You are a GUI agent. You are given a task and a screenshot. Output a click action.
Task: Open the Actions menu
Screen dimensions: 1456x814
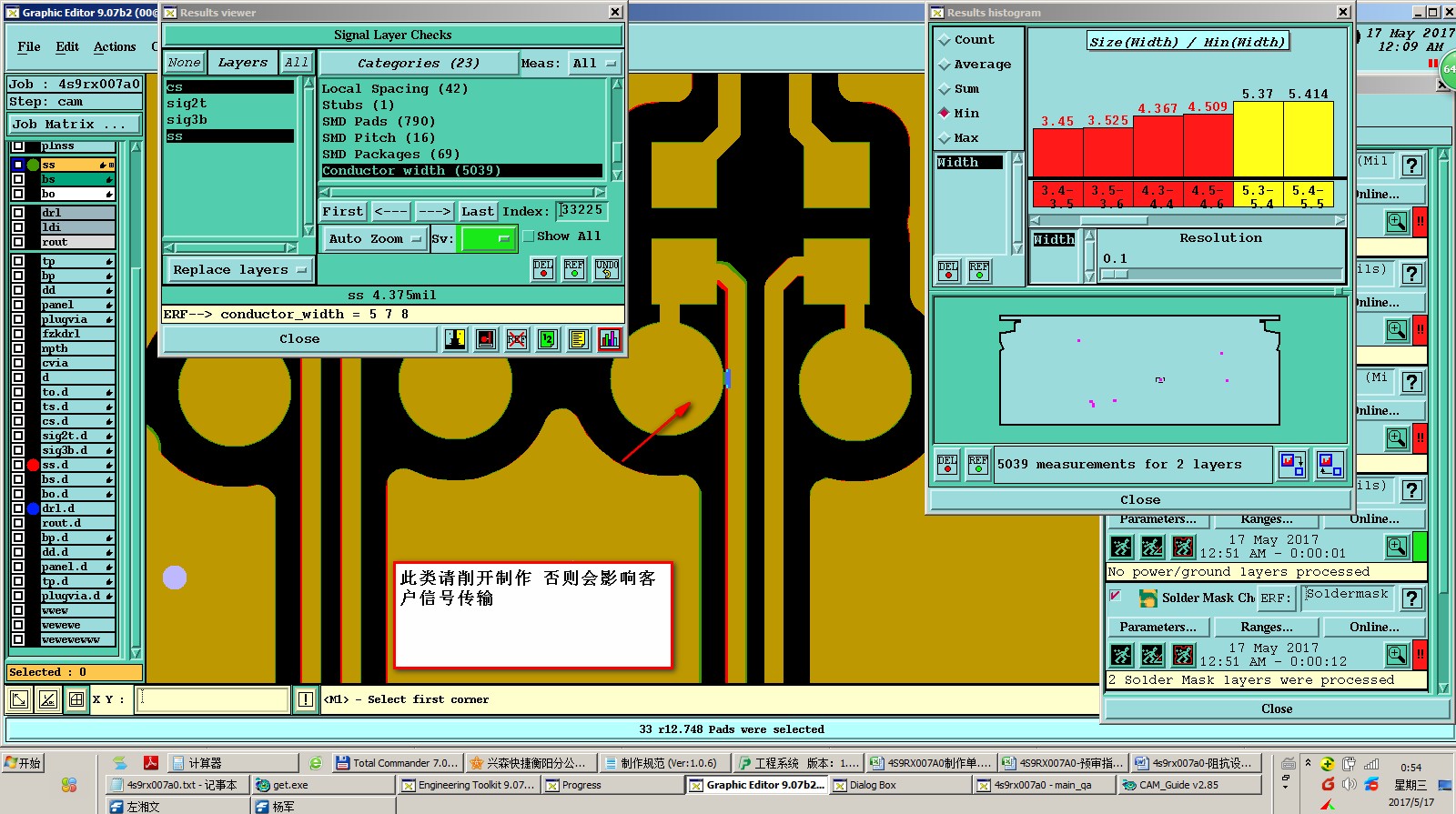(115, 47)
